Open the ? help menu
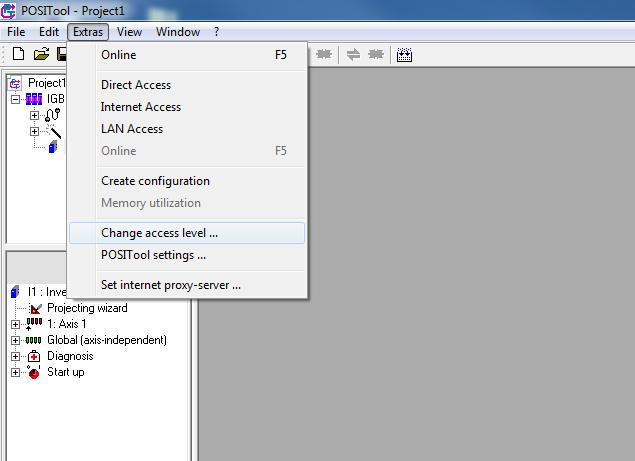This screenshot has height=461, width=635. click(x=217, y=32)
